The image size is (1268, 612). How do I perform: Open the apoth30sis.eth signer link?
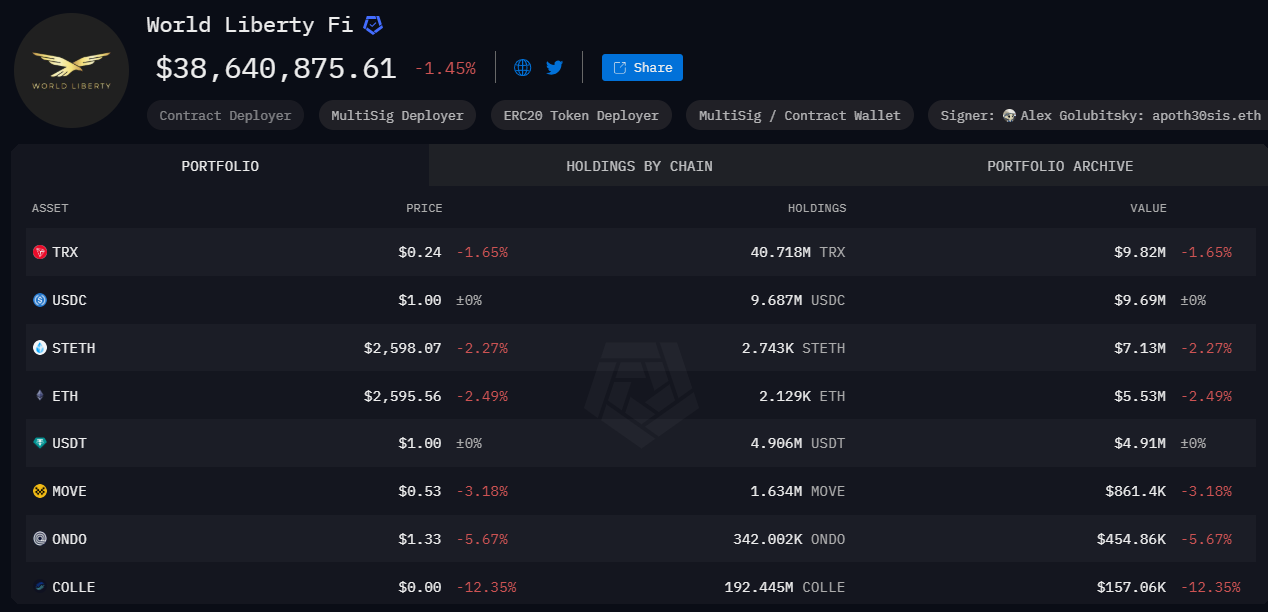[1204, 115]
